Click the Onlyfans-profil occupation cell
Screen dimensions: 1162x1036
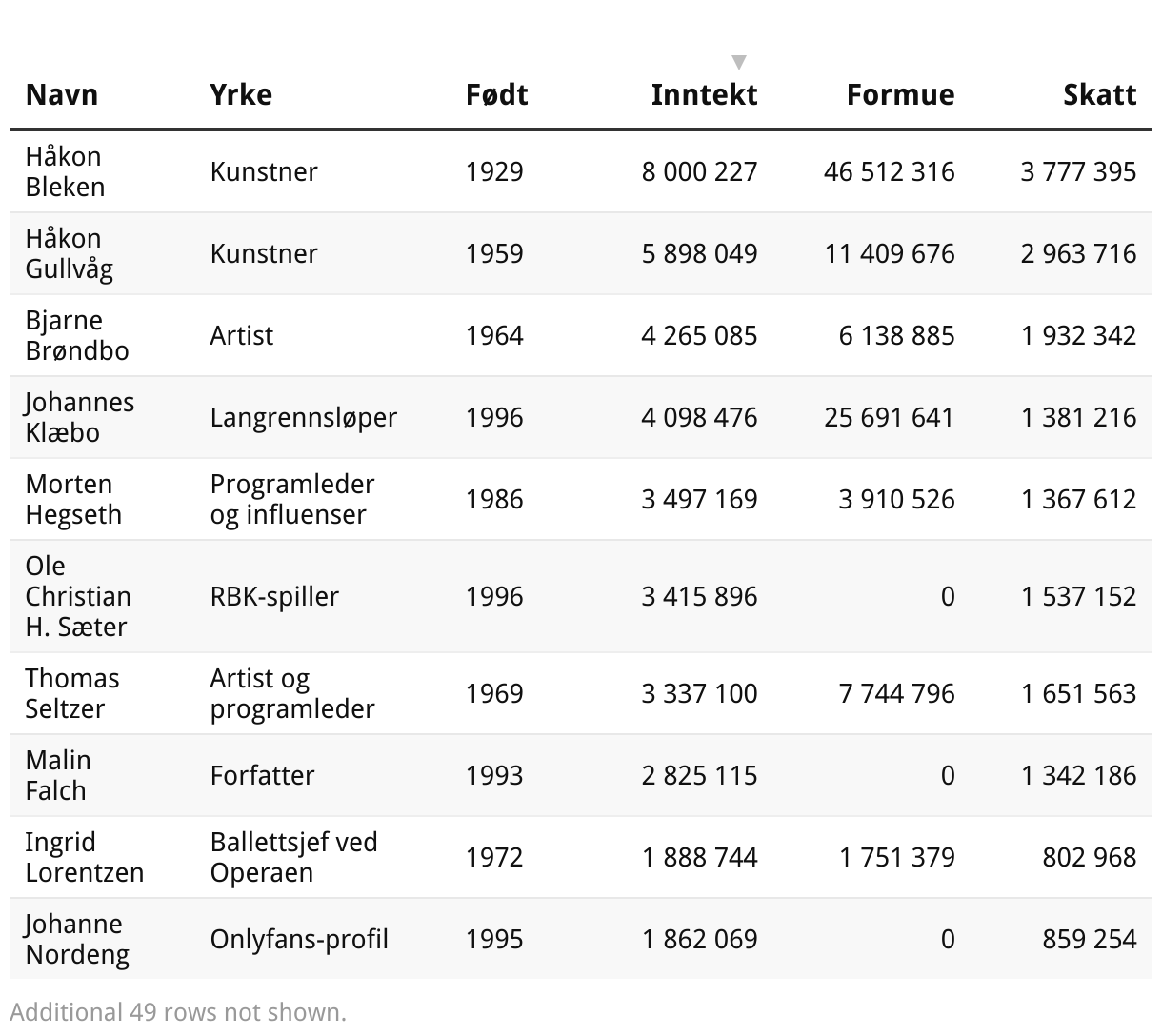(x=299, y=939)
